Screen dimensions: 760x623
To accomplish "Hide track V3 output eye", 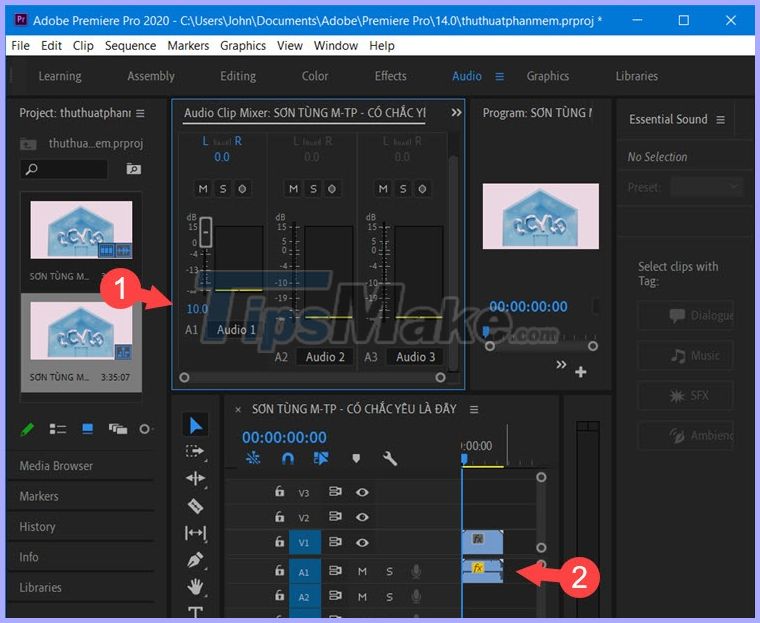I will click(x=362, y=492).
